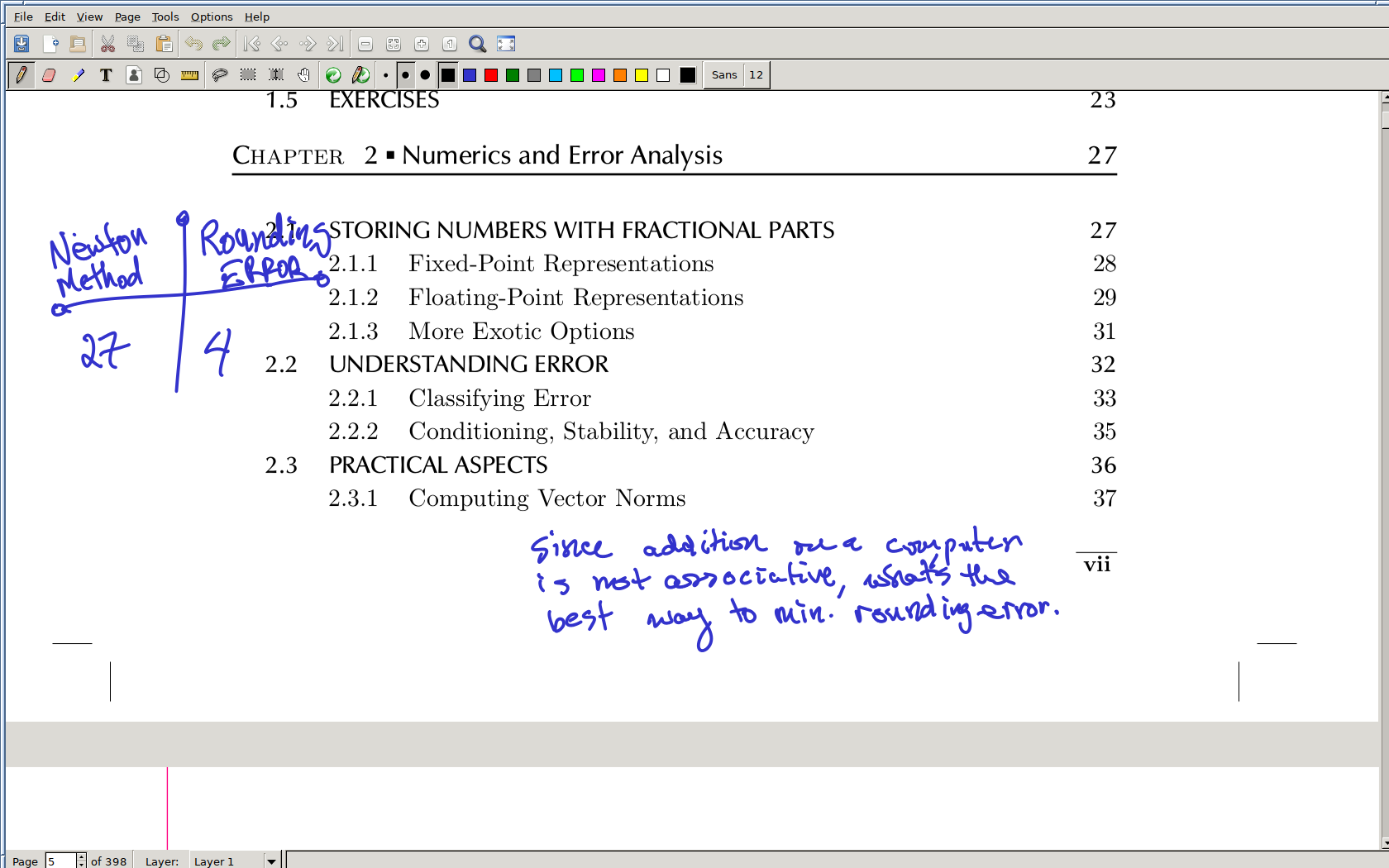Select the Rectangle selection tool
Screen dimensions: 1389x868
point(248,75)
